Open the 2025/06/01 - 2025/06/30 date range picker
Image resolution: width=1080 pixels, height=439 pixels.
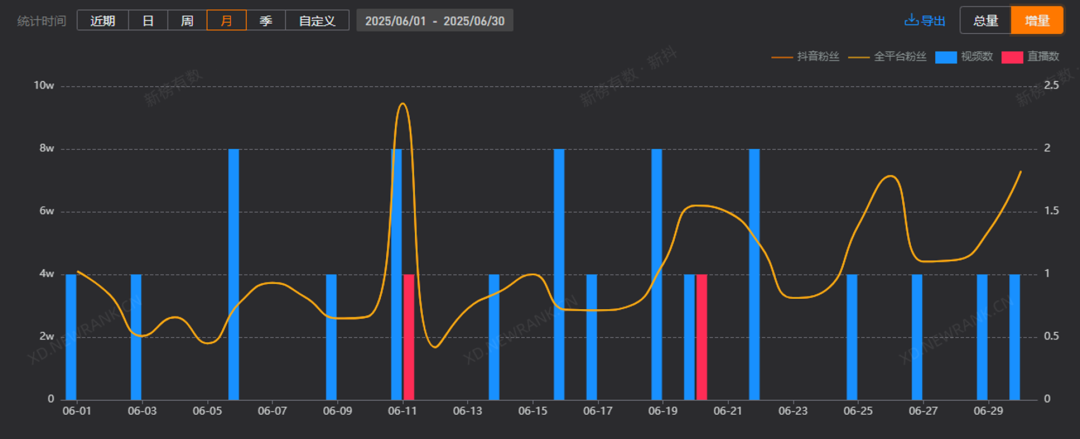[435, 21]
